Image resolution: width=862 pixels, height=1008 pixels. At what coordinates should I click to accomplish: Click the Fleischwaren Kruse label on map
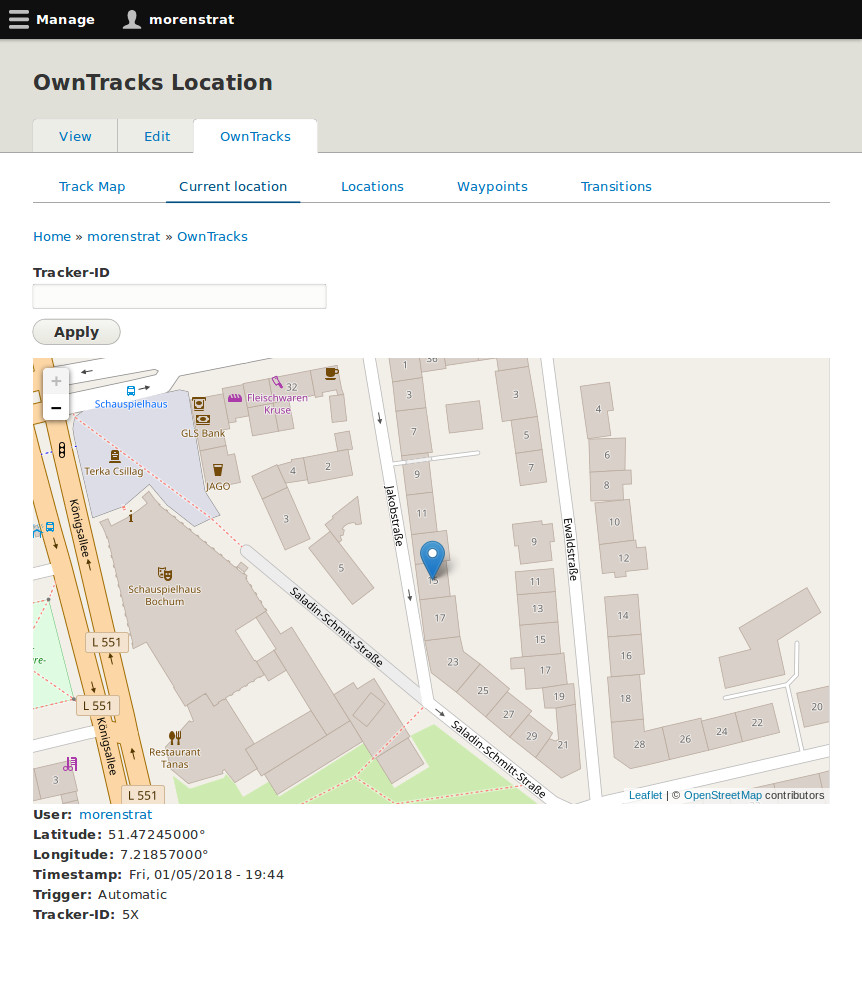point(277,404)
